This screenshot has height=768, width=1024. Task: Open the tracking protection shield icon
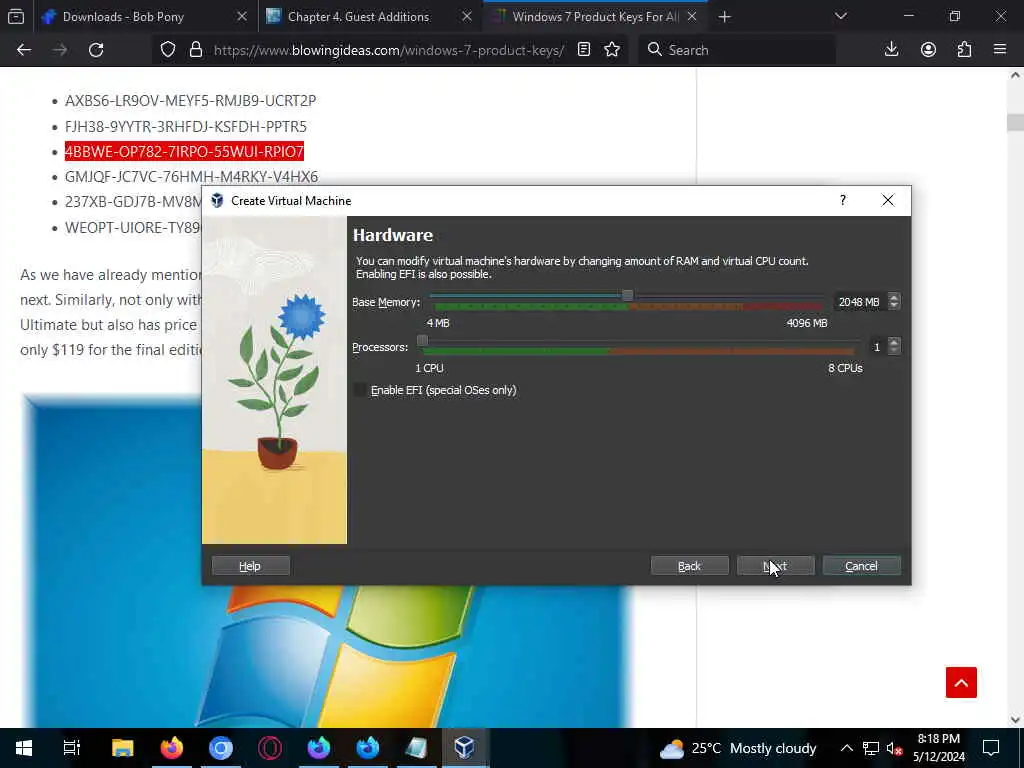click(168, 50)
